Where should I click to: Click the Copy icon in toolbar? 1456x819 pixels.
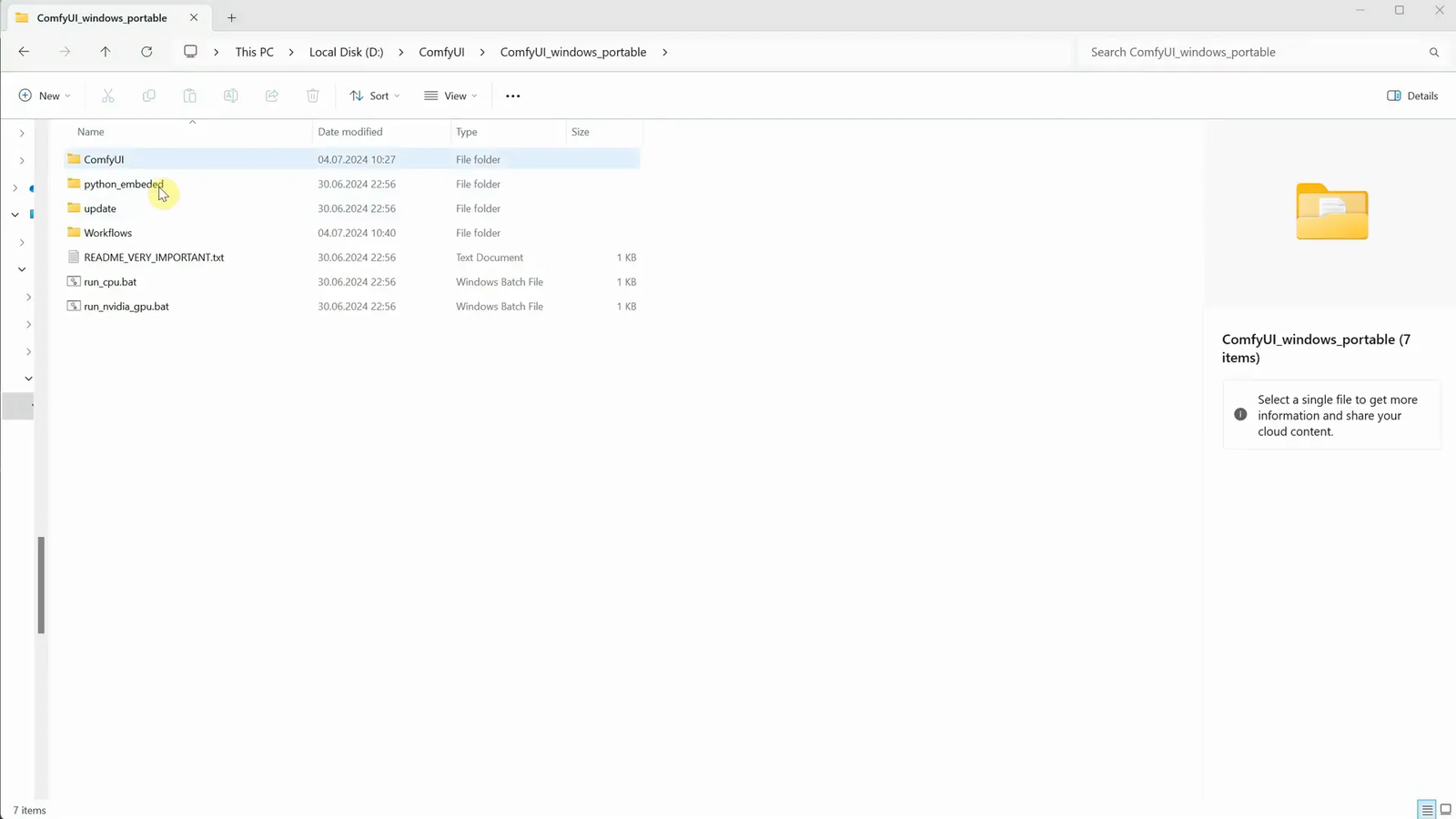pyautogui.click(x=148, y=96)
